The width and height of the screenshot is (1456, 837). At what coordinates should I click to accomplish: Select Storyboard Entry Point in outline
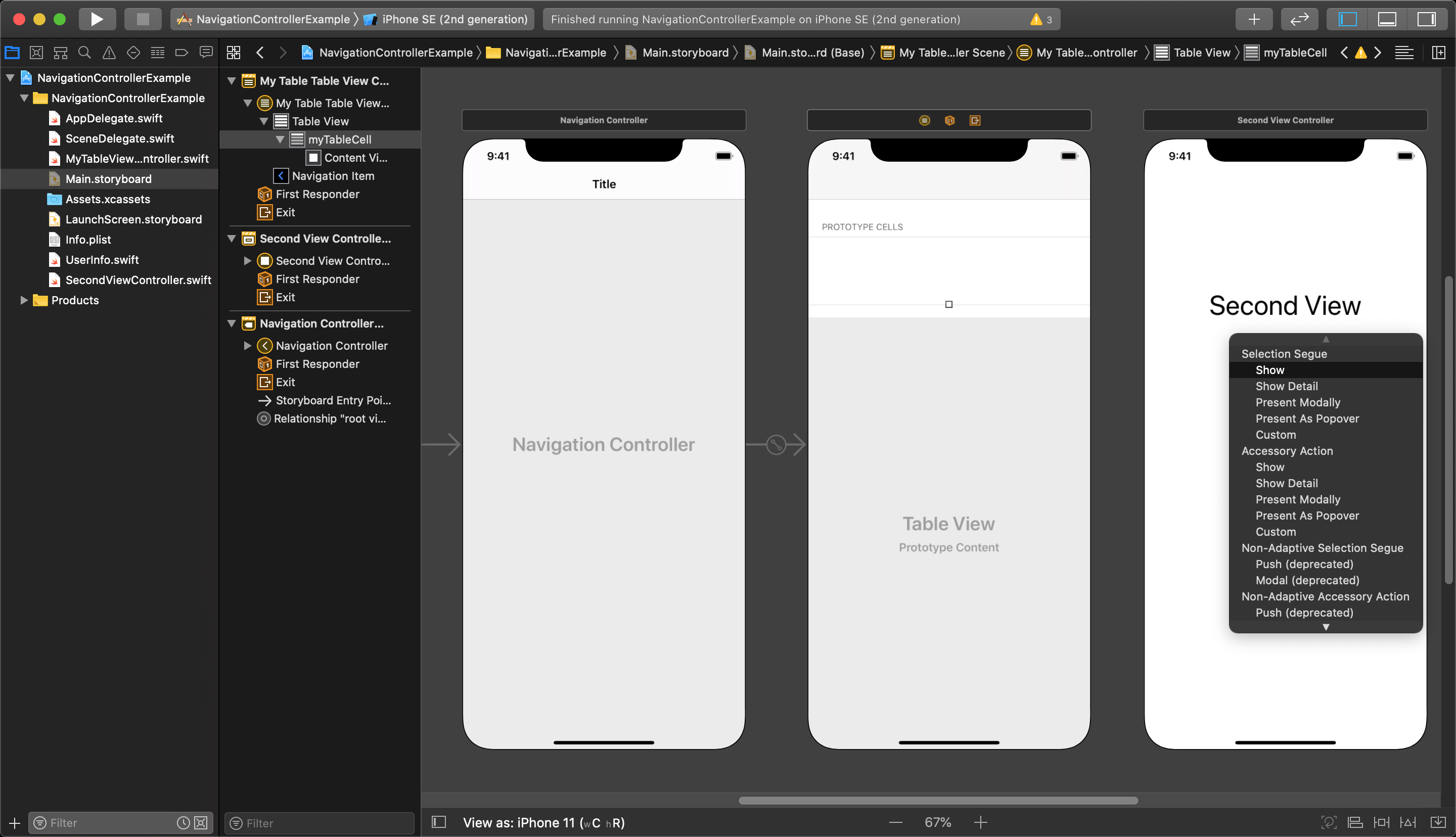pyautogui.click(x=333, y=401)
